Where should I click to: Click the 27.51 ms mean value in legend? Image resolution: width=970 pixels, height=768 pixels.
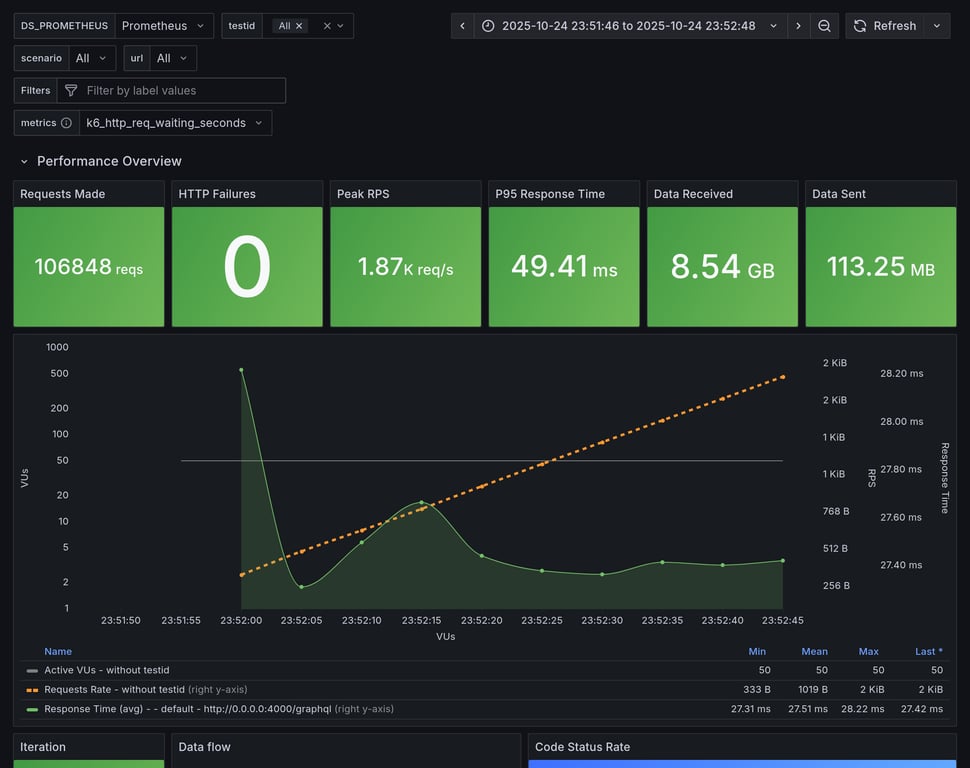click(807, 709)
